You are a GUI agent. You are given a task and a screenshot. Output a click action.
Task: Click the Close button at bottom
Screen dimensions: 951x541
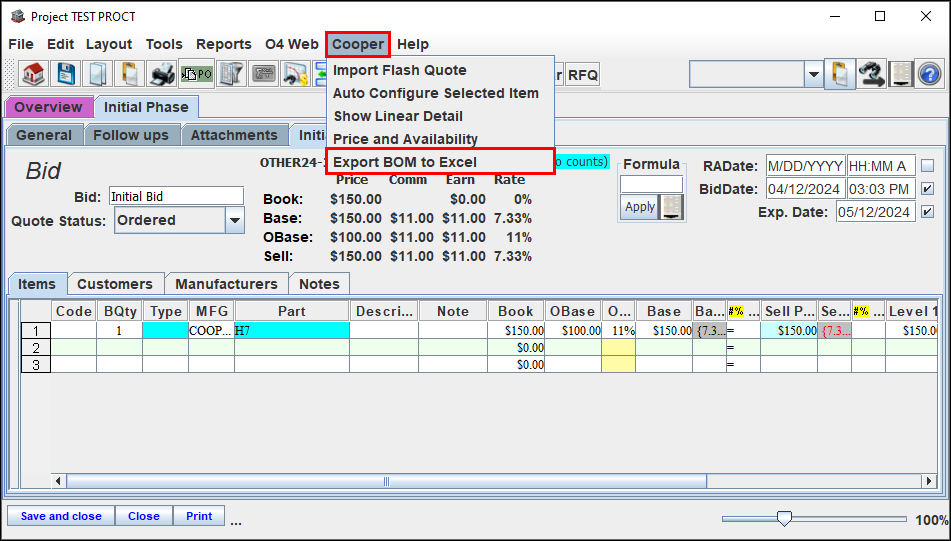point(144,516)
